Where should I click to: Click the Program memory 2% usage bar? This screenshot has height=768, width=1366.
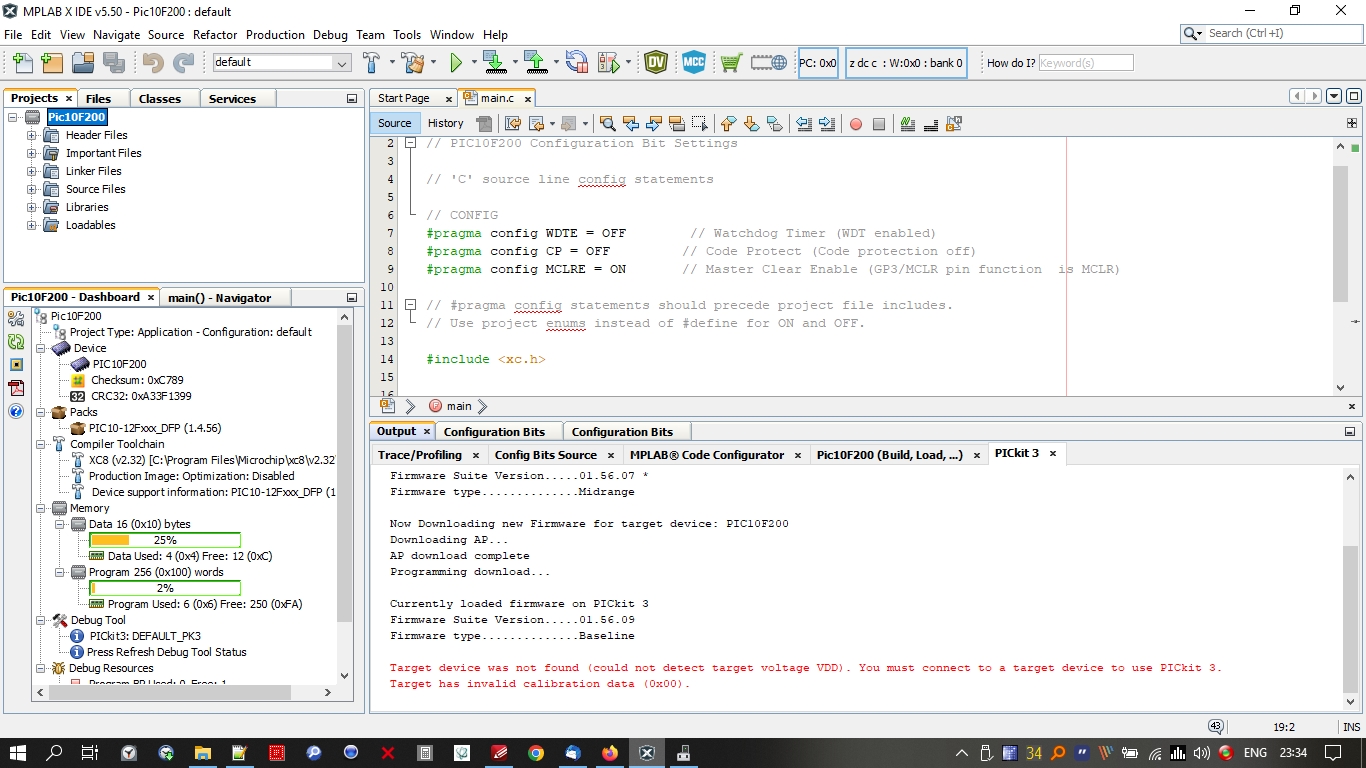pos(165,588)
